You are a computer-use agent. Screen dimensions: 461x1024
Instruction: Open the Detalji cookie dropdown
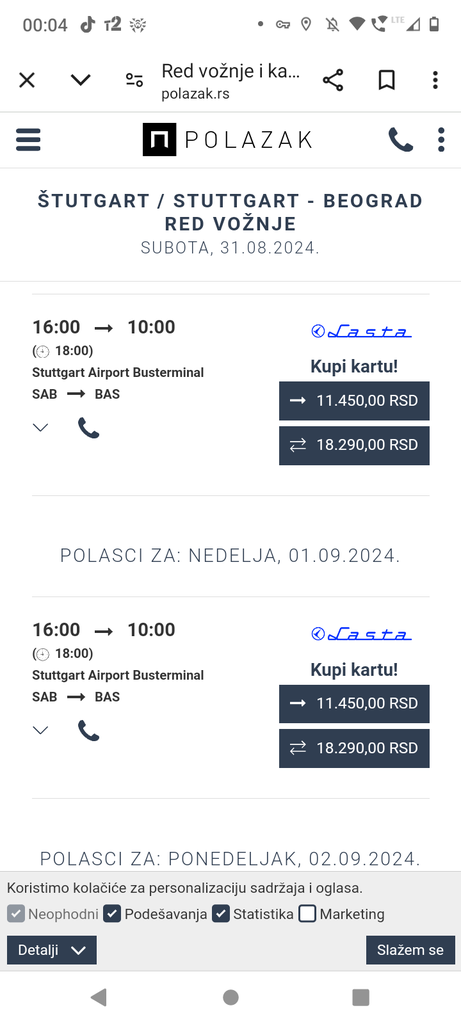click(x=52, y=950)
